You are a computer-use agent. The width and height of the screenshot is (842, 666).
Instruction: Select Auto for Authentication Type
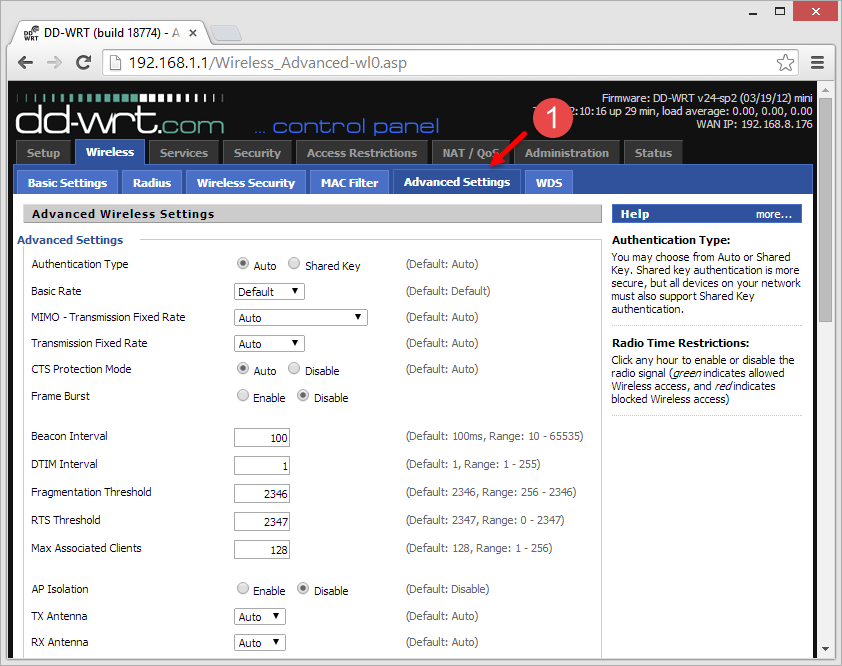point(243,264)
